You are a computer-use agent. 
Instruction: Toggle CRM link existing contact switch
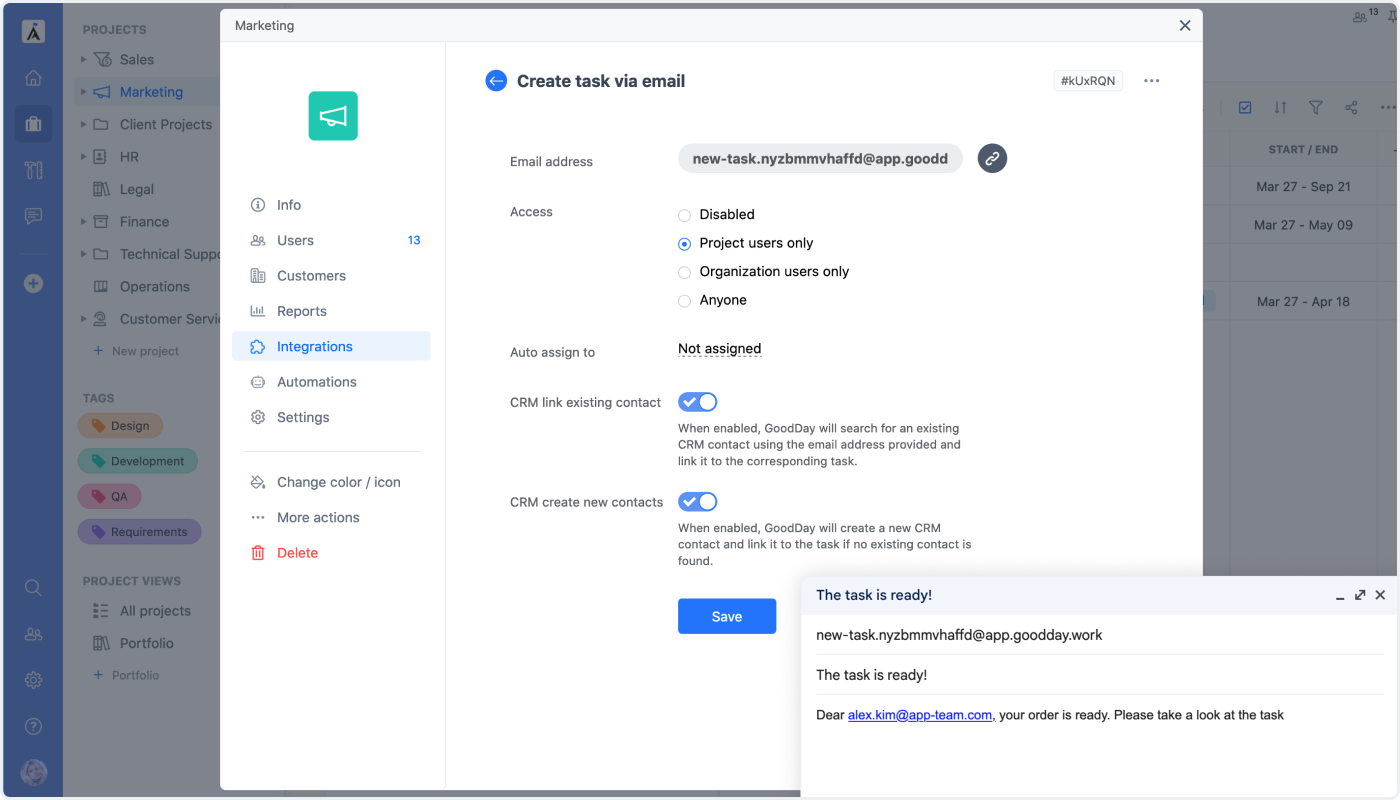coord(698,402)
